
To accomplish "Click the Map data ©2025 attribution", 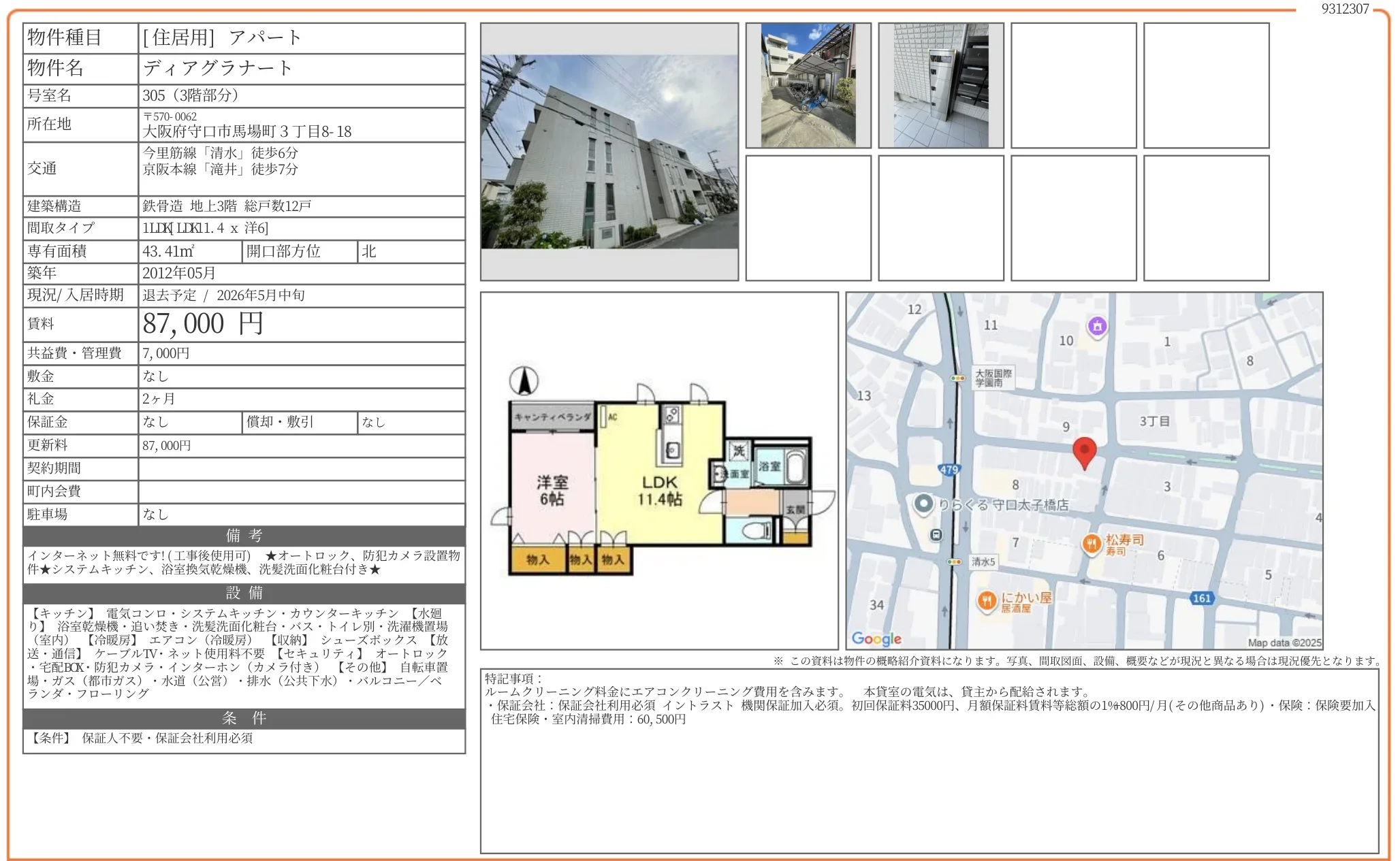I will (1284, 643).
